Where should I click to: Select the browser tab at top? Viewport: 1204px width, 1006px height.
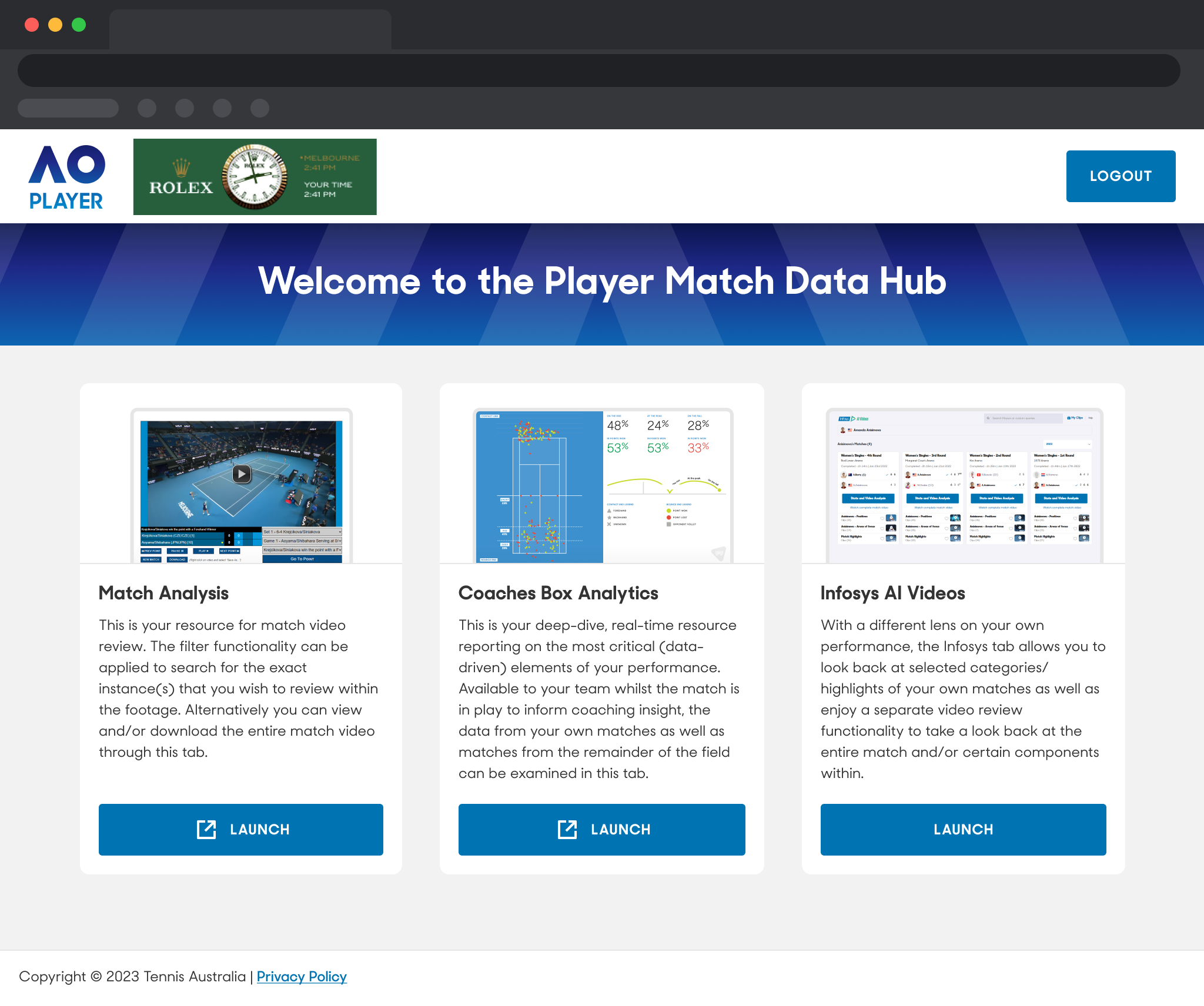[250, 29]
